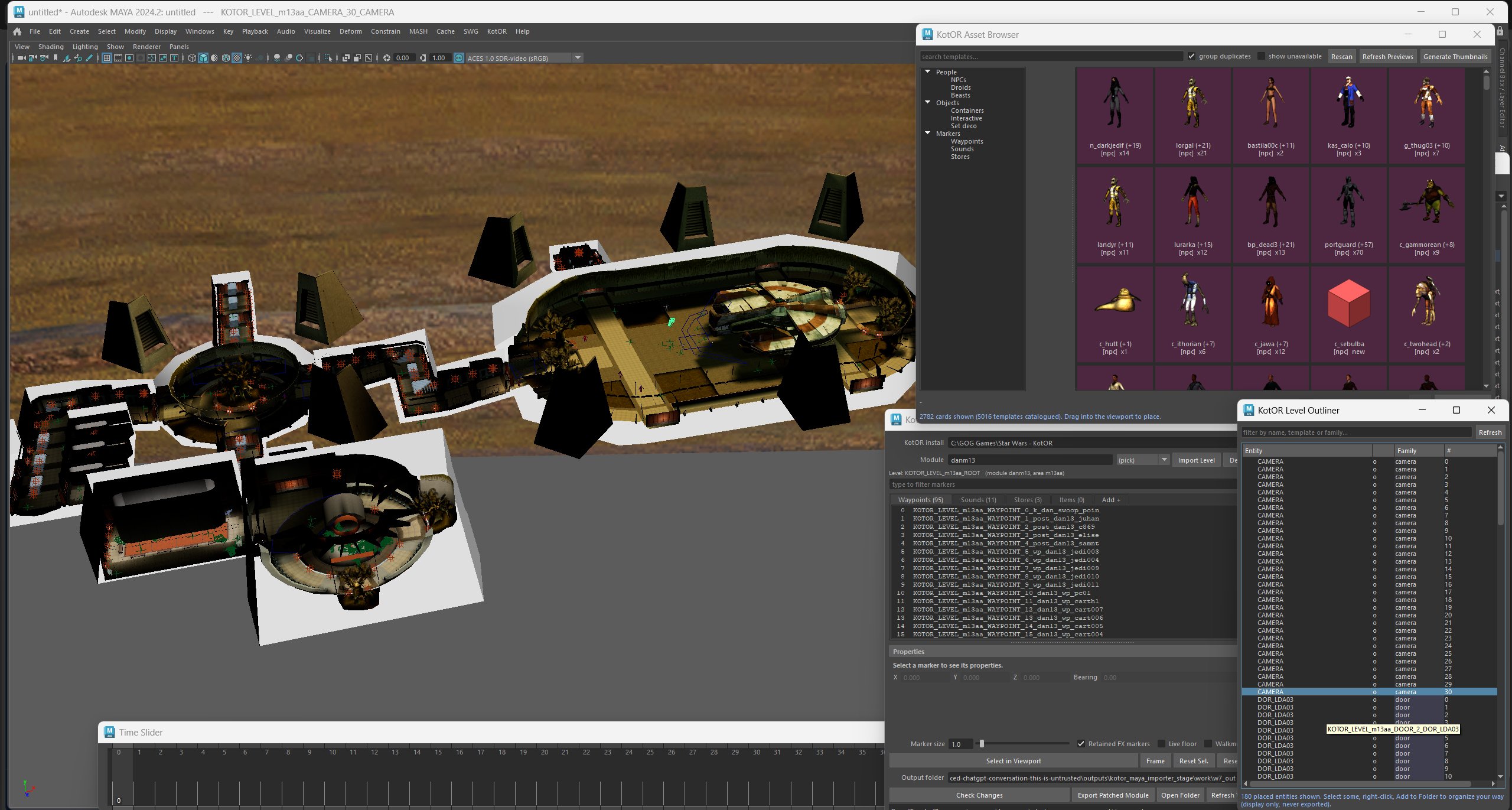The image size is (1512, 810).
Task: Collapse the People tree category
Action: (x=928, y=71)
